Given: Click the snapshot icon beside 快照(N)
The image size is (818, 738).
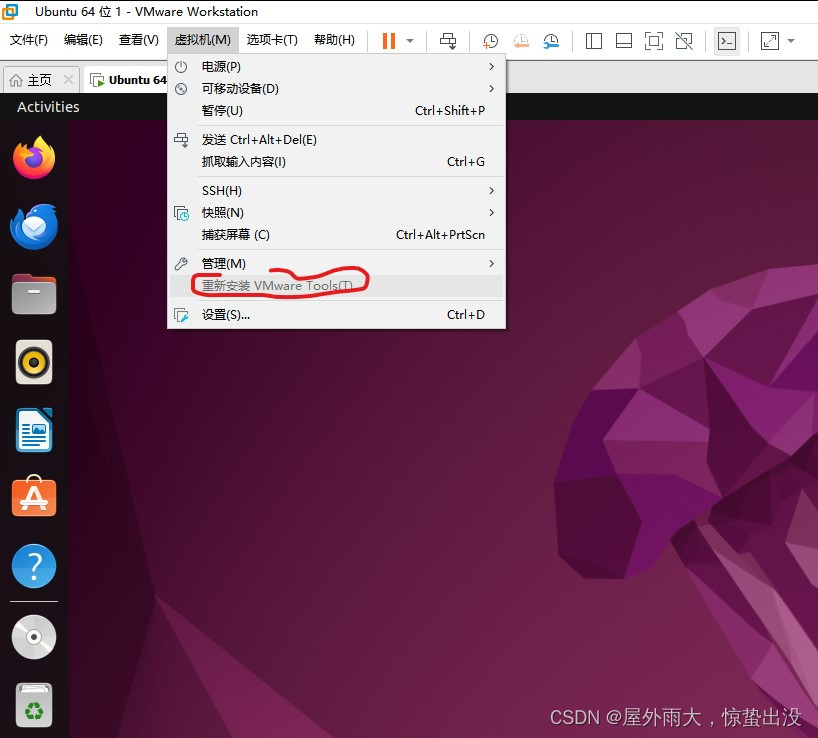Looking at the screenshot, I should point(181,213).
